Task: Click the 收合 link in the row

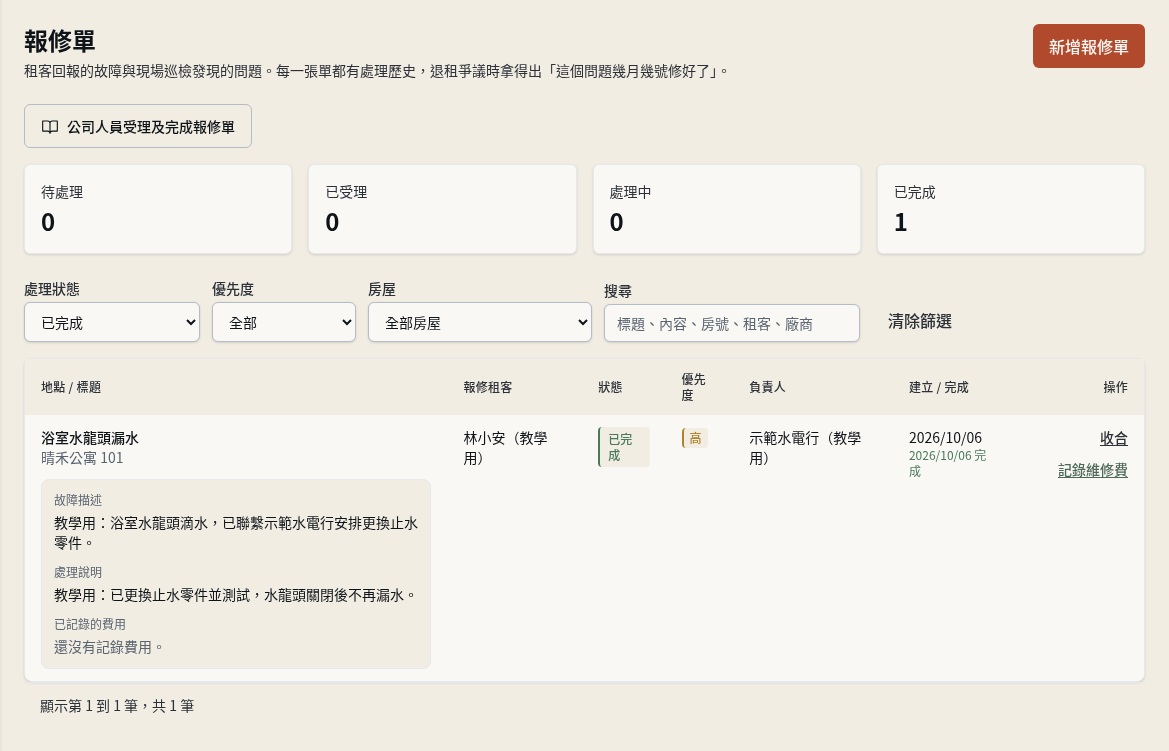Action: tap(1114, 439)
